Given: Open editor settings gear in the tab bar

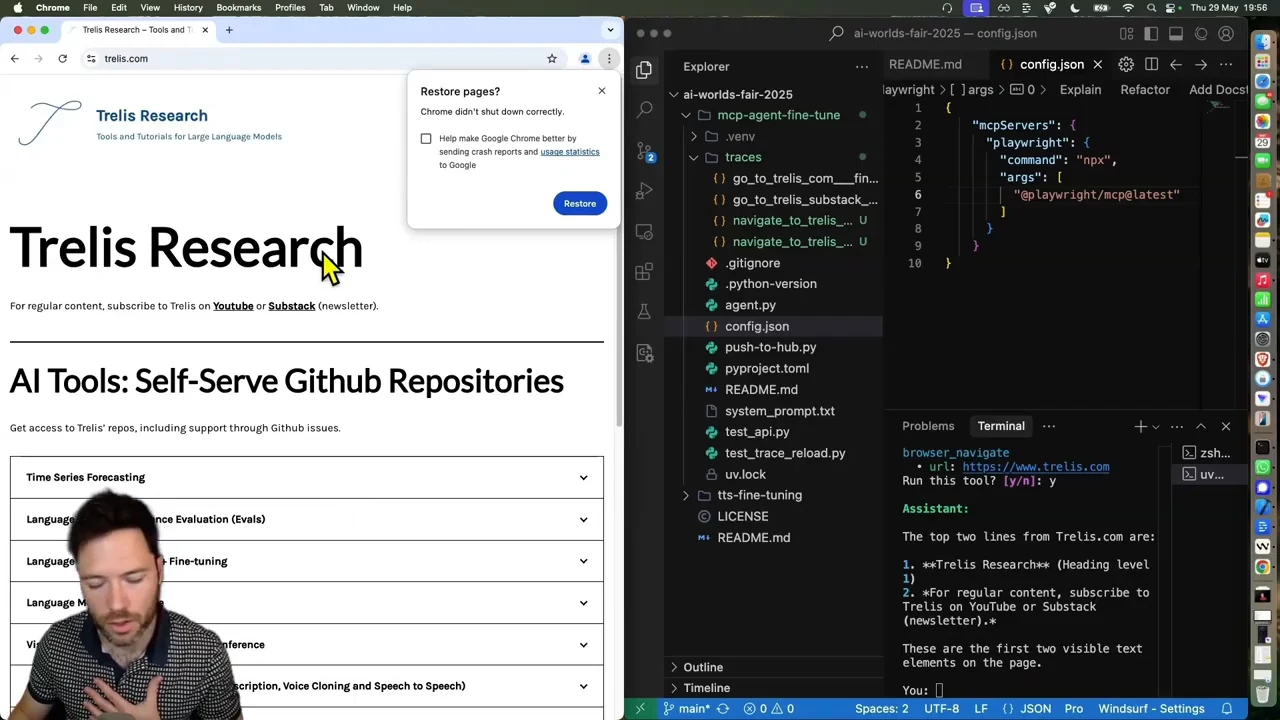Looking at the screenshot, I should click(x=1126, y=65).
